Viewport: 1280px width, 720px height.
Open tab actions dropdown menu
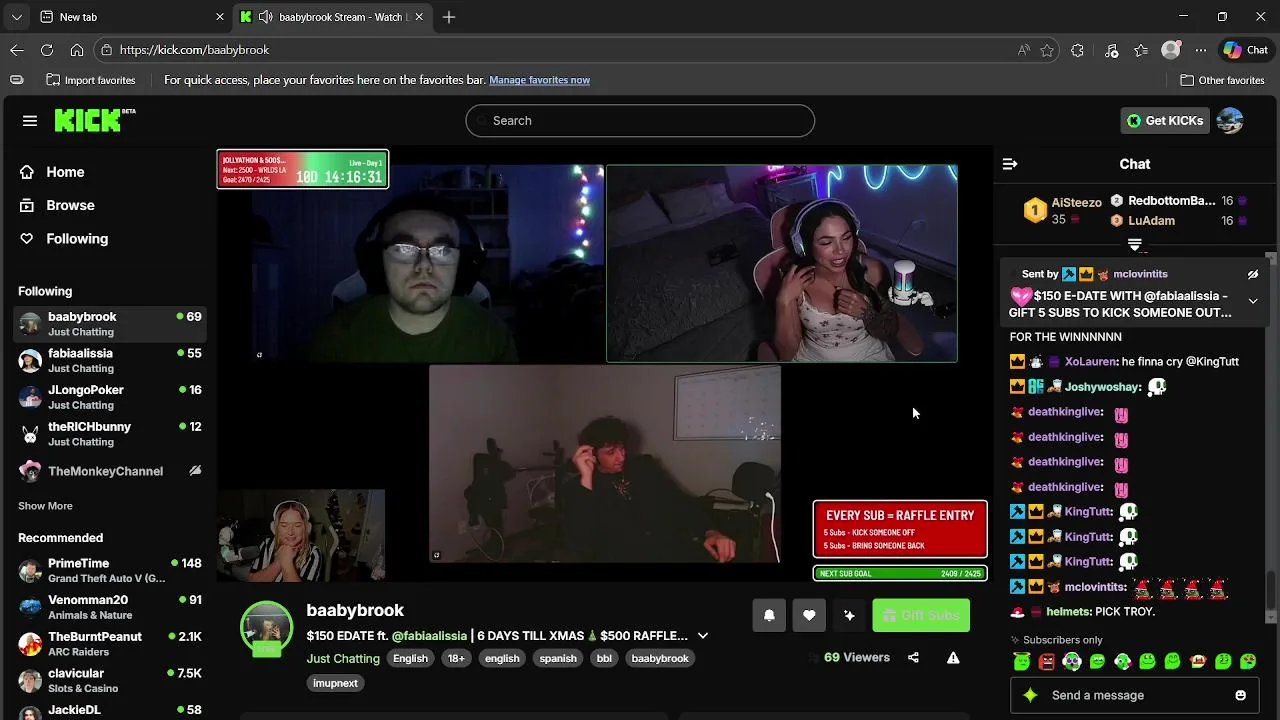click(16, 17)
